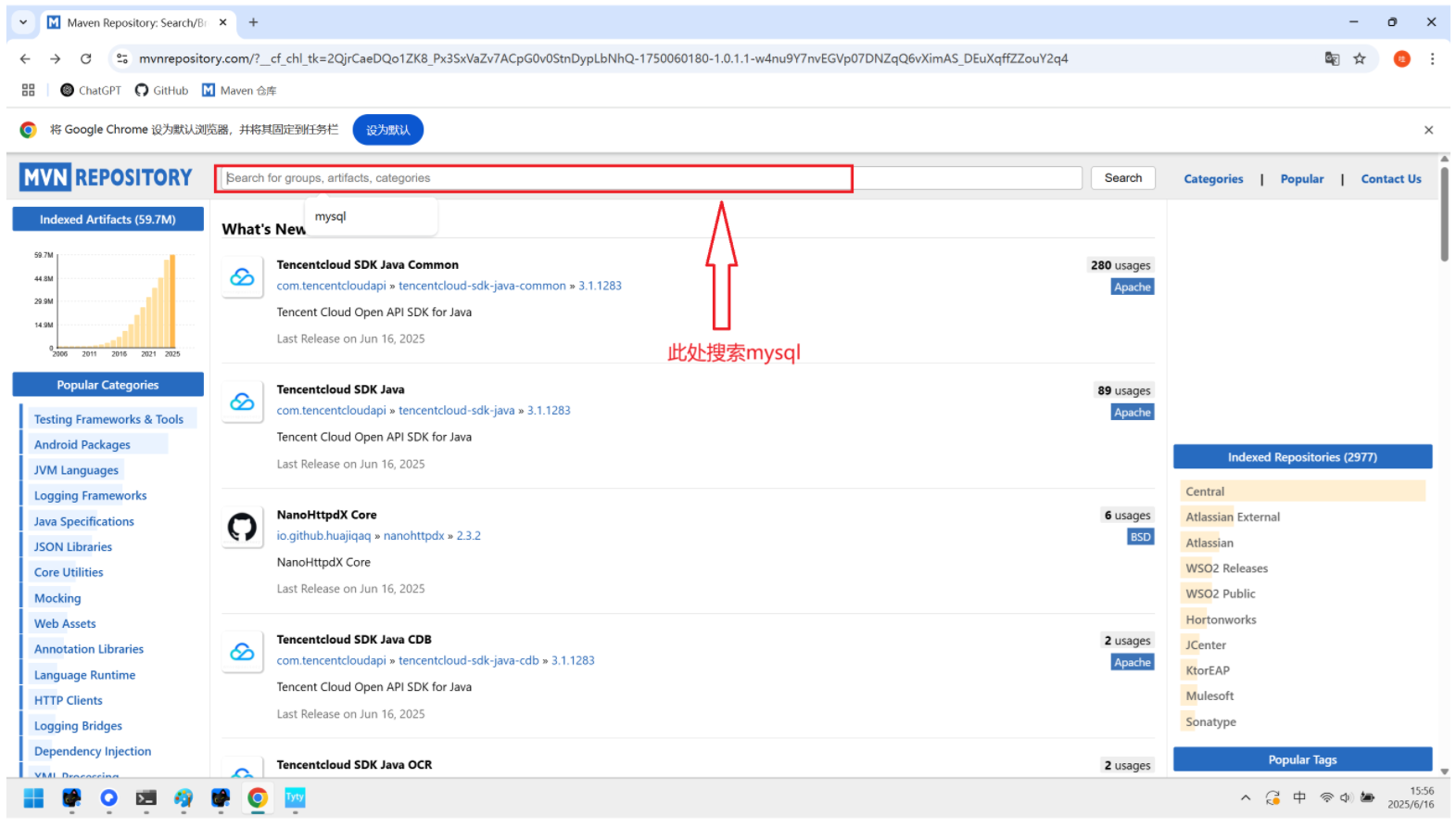
Task: Open the Contact Us nav link
Action: (1390, 179)
